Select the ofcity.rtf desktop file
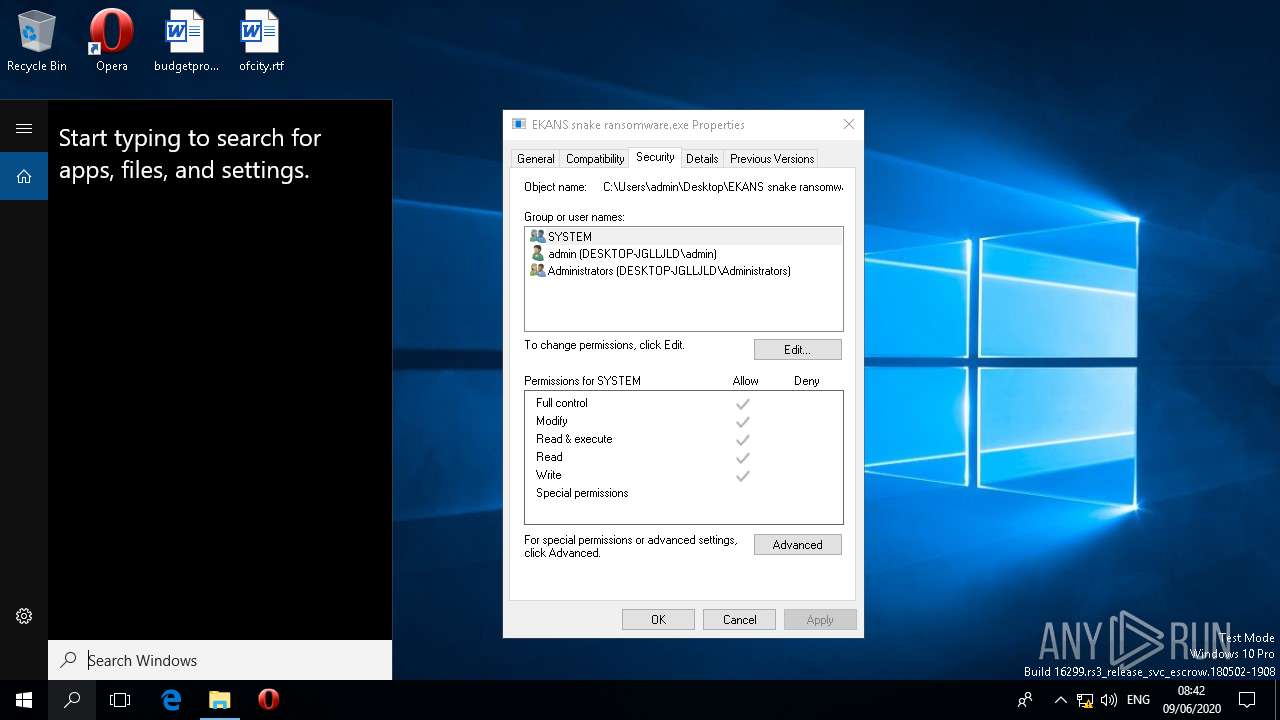Image resolution: width=1280 pixels, height=720 pixels. [261, 40]
